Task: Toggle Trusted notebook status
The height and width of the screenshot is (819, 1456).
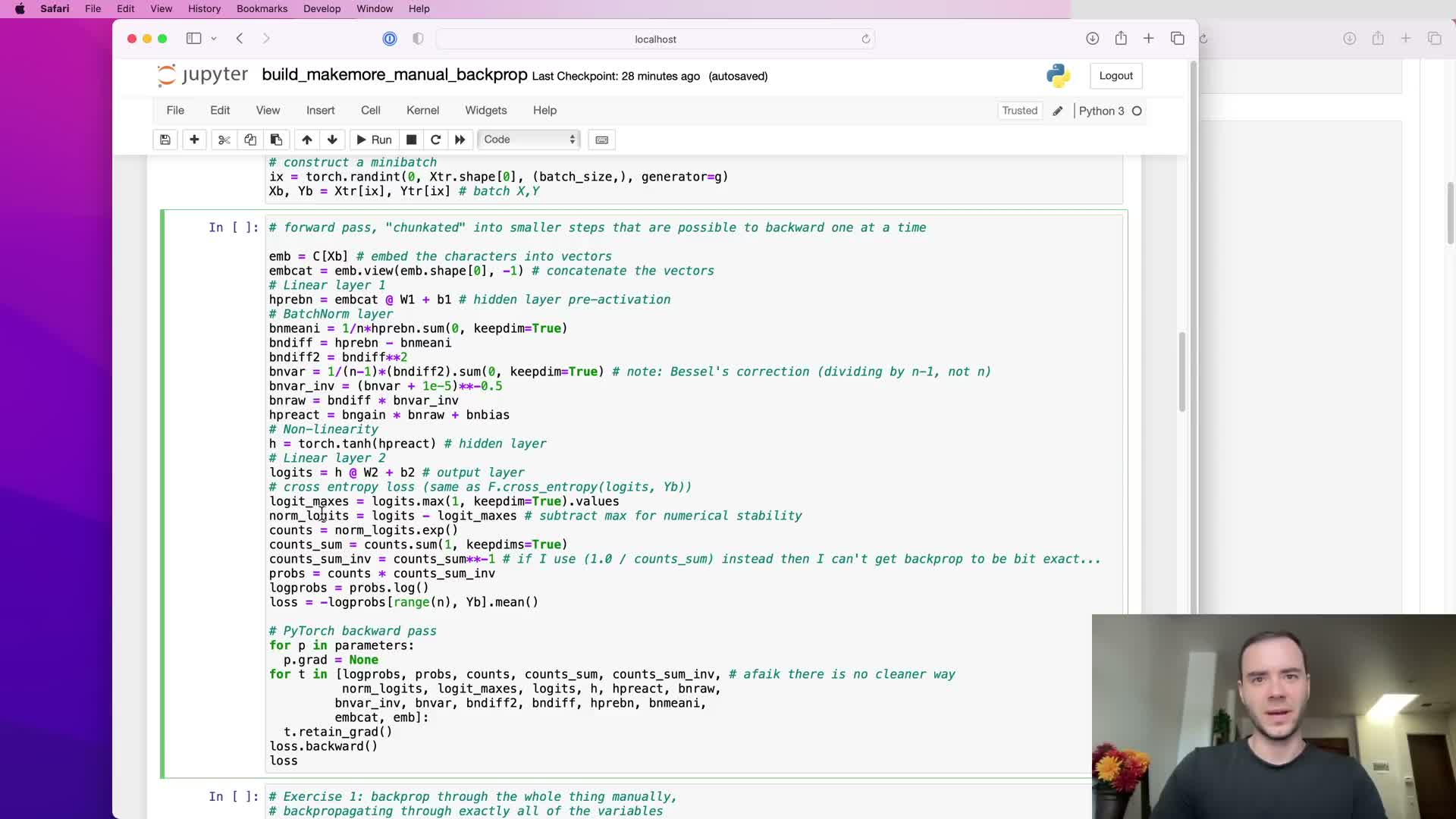Action: click(x=1019, y=111)
